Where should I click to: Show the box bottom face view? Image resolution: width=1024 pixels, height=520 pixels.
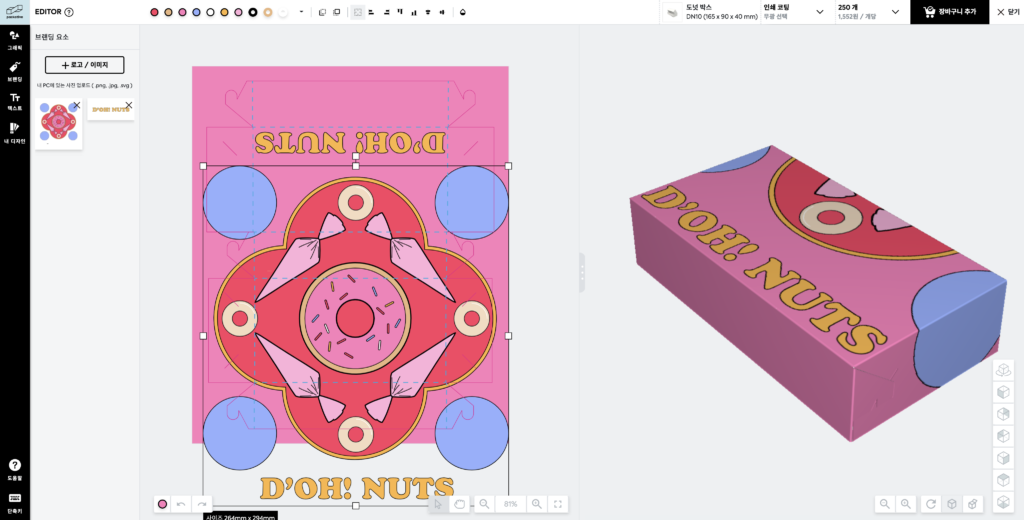(x=1003, y=502)
